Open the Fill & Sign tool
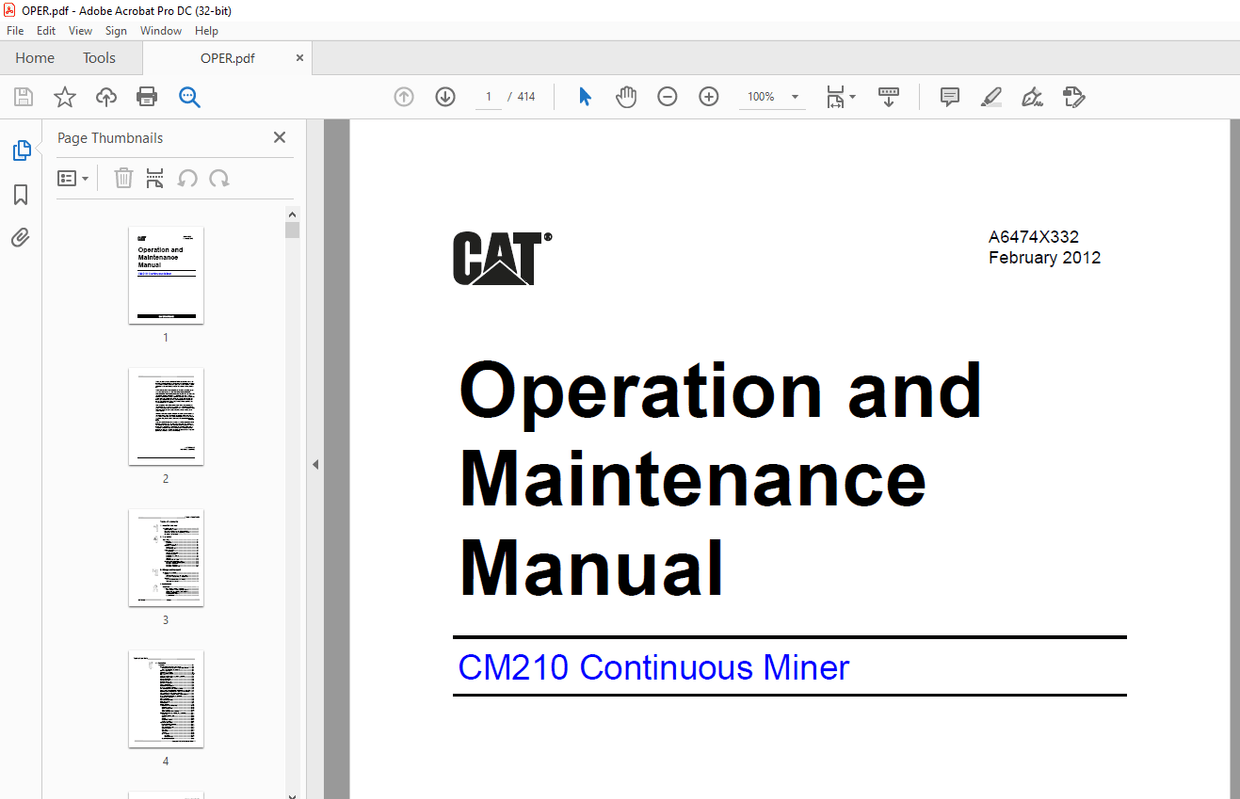 click(x=1032, y=96)
